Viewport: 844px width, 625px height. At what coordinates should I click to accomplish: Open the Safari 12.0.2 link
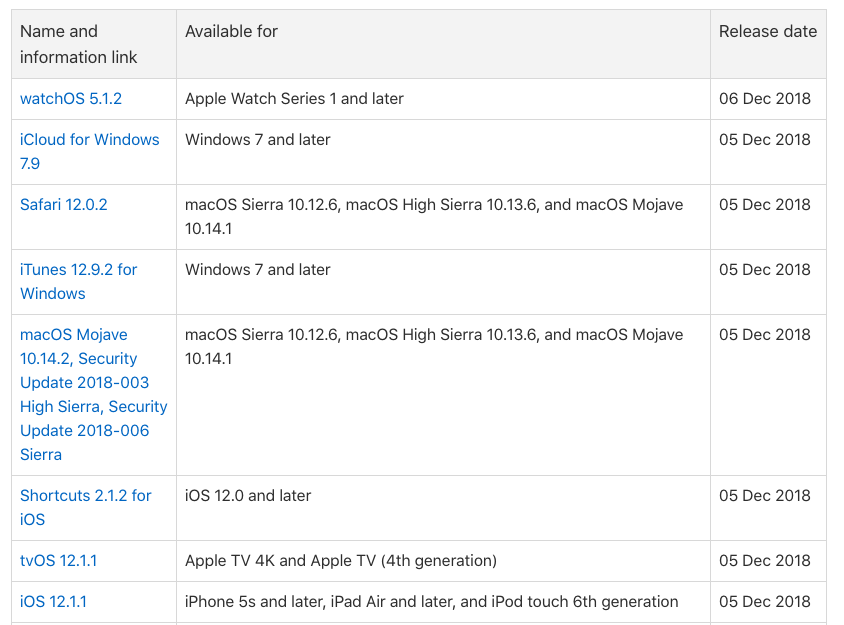[64, 205]
